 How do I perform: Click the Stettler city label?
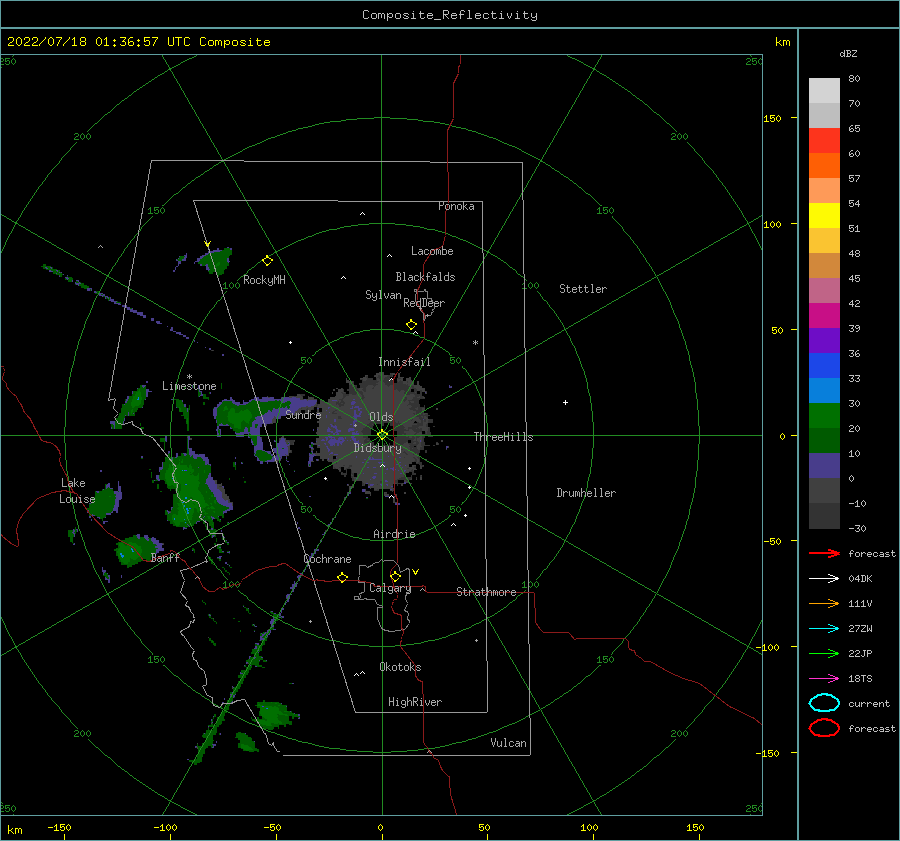click(x=583, y=289)
